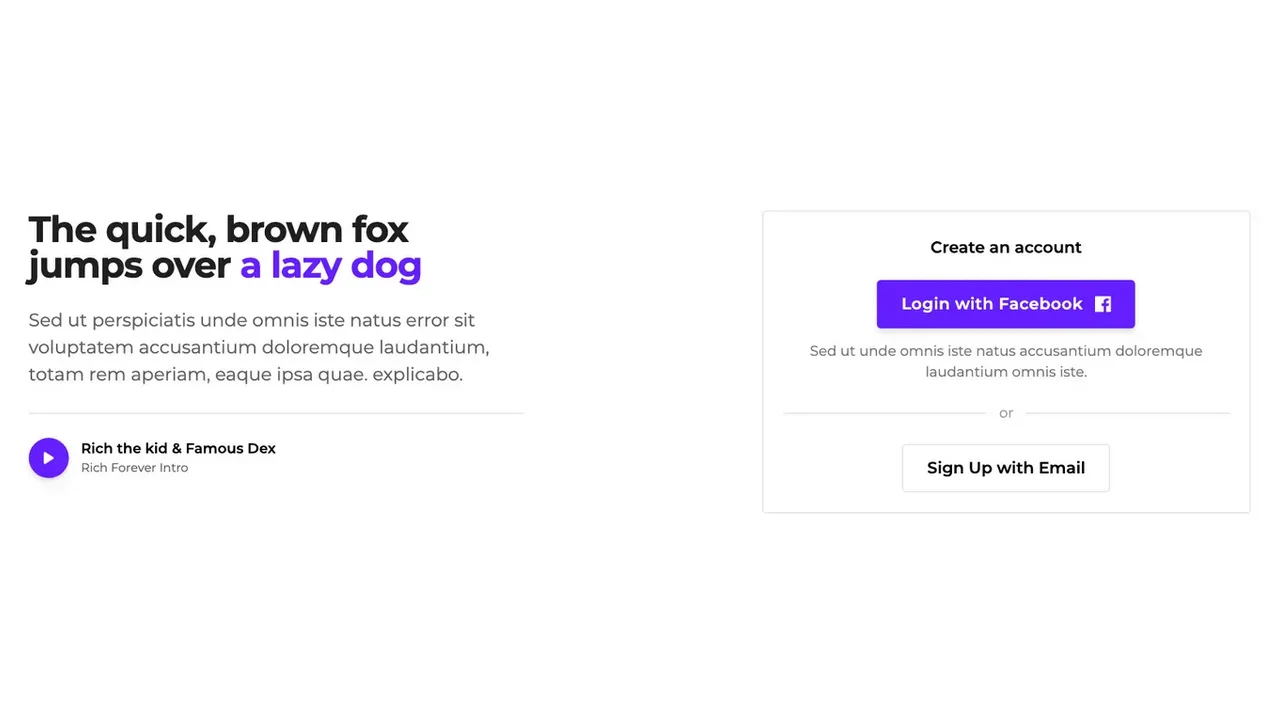This screenshot has height=720, width=1280.
Task: Click the description text below Facebook button
Action: coord(1005,351)
